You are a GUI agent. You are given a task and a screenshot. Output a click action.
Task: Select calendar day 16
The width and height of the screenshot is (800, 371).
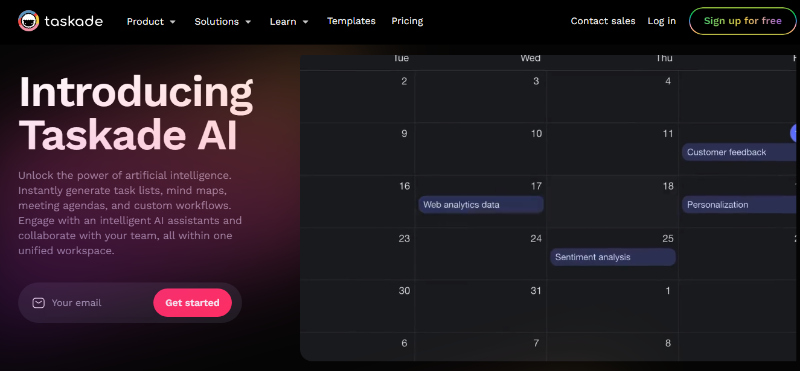404,186
